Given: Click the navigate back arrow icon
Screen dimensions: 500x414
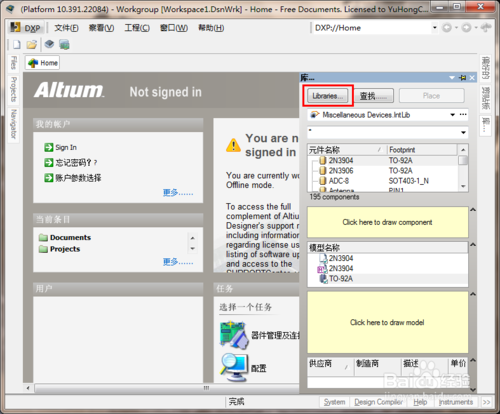Looking at the screenshot, I should click(447, 28).
